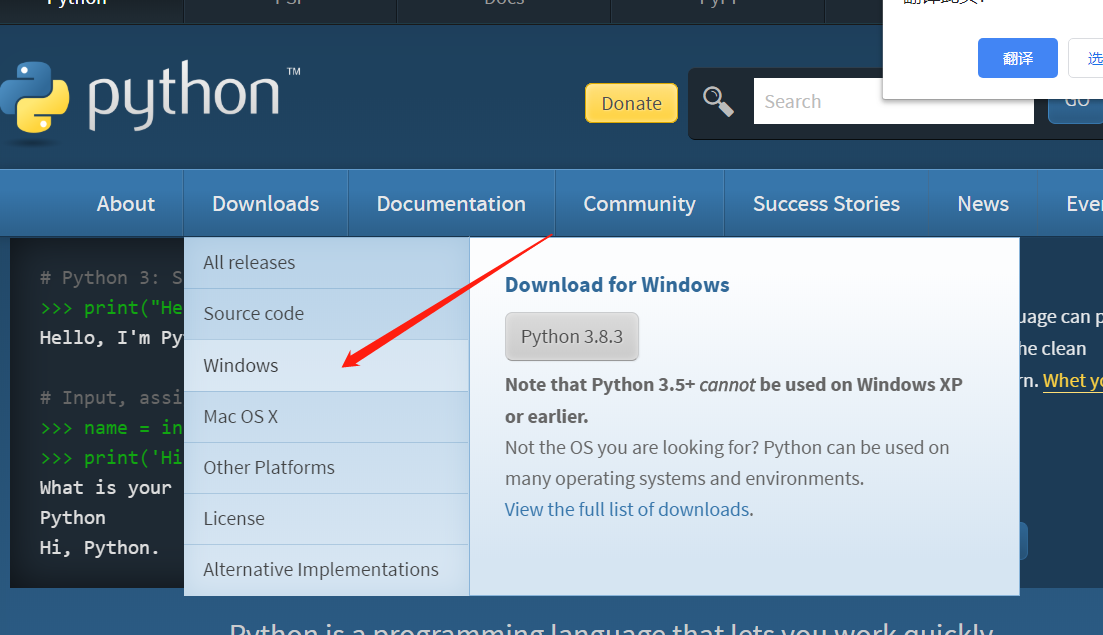Click the python wordmark text

tap(184, 95)
